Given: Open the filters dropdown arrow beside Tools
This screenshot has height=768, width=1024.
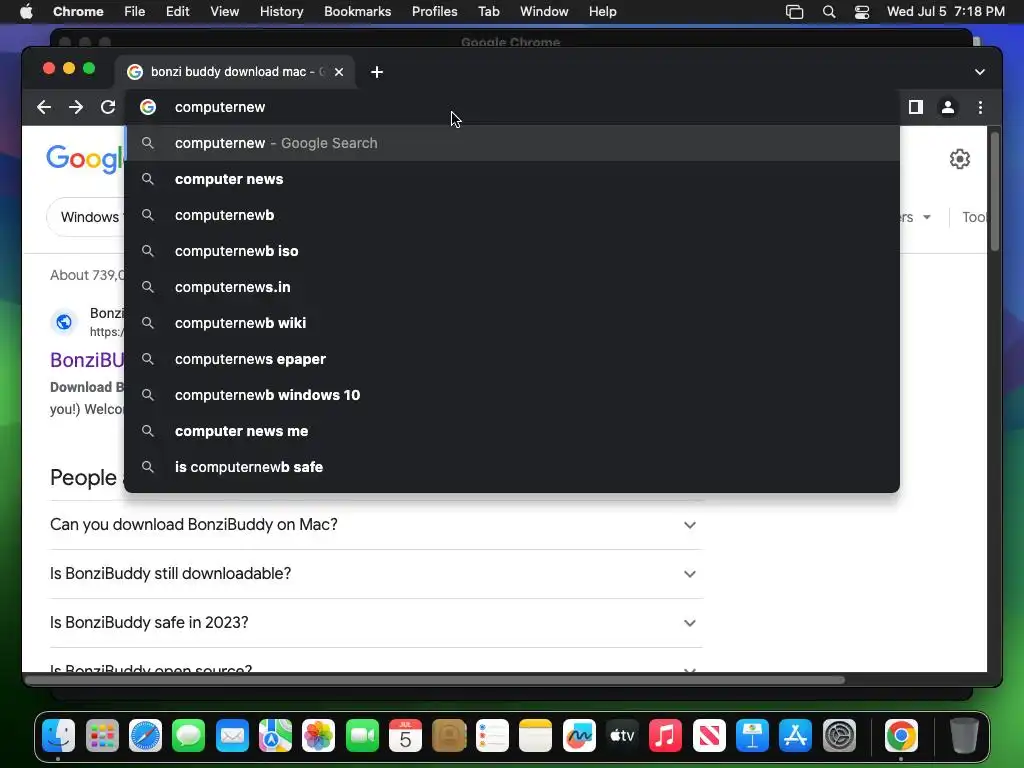Looking at the screenshot, I should (x=926, y=217).
